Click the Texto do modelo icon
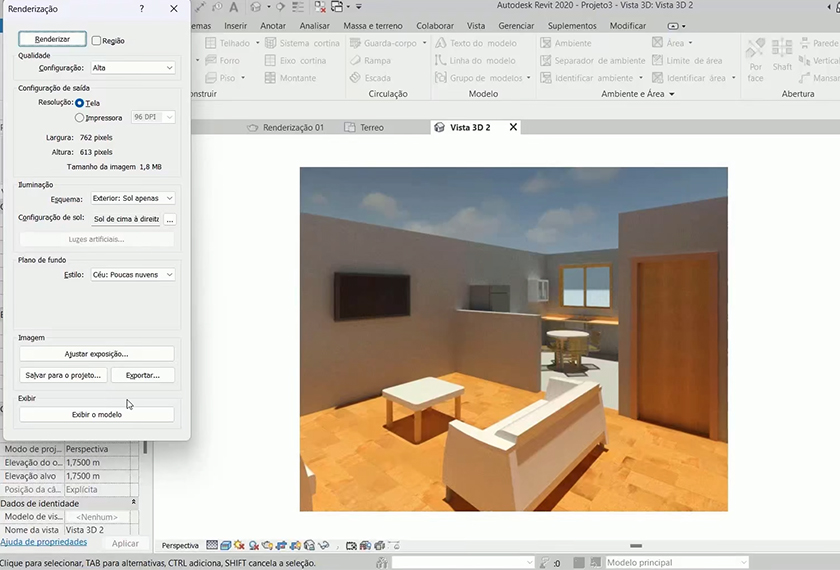840x570 pixels. click(x=441, y=44)
